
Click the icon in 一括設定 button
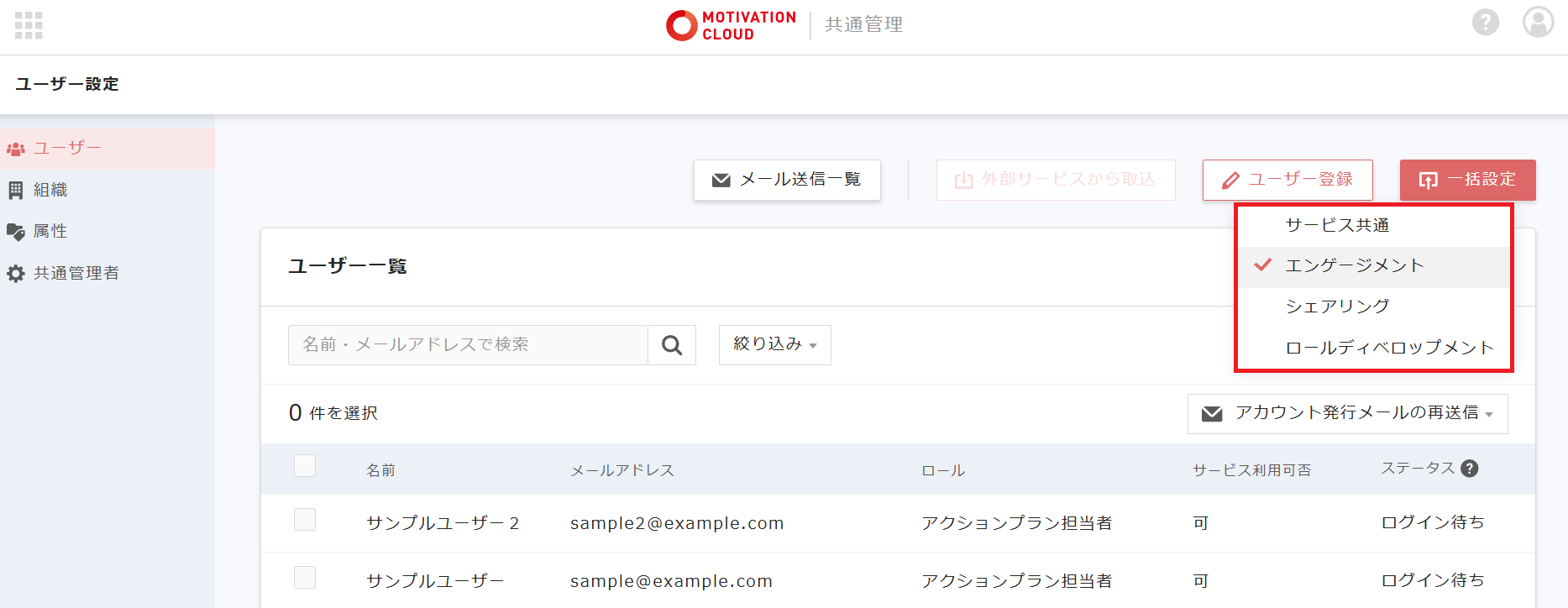coord(1429,181)
